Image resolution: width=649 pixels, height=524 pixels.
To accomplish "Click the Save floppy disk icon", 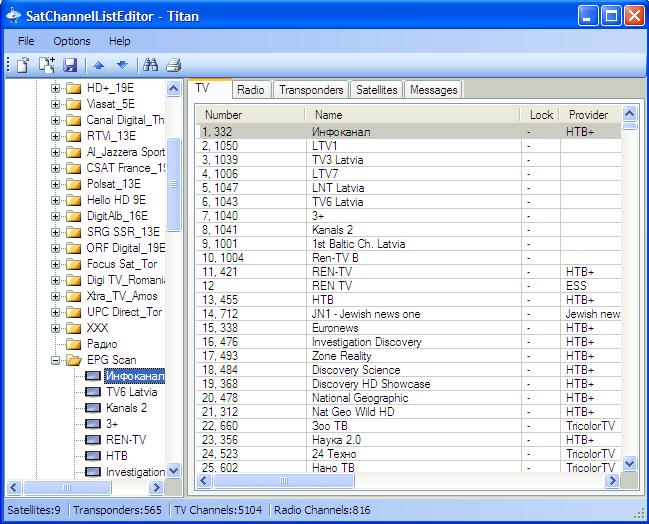I will (x=70, y=65).
